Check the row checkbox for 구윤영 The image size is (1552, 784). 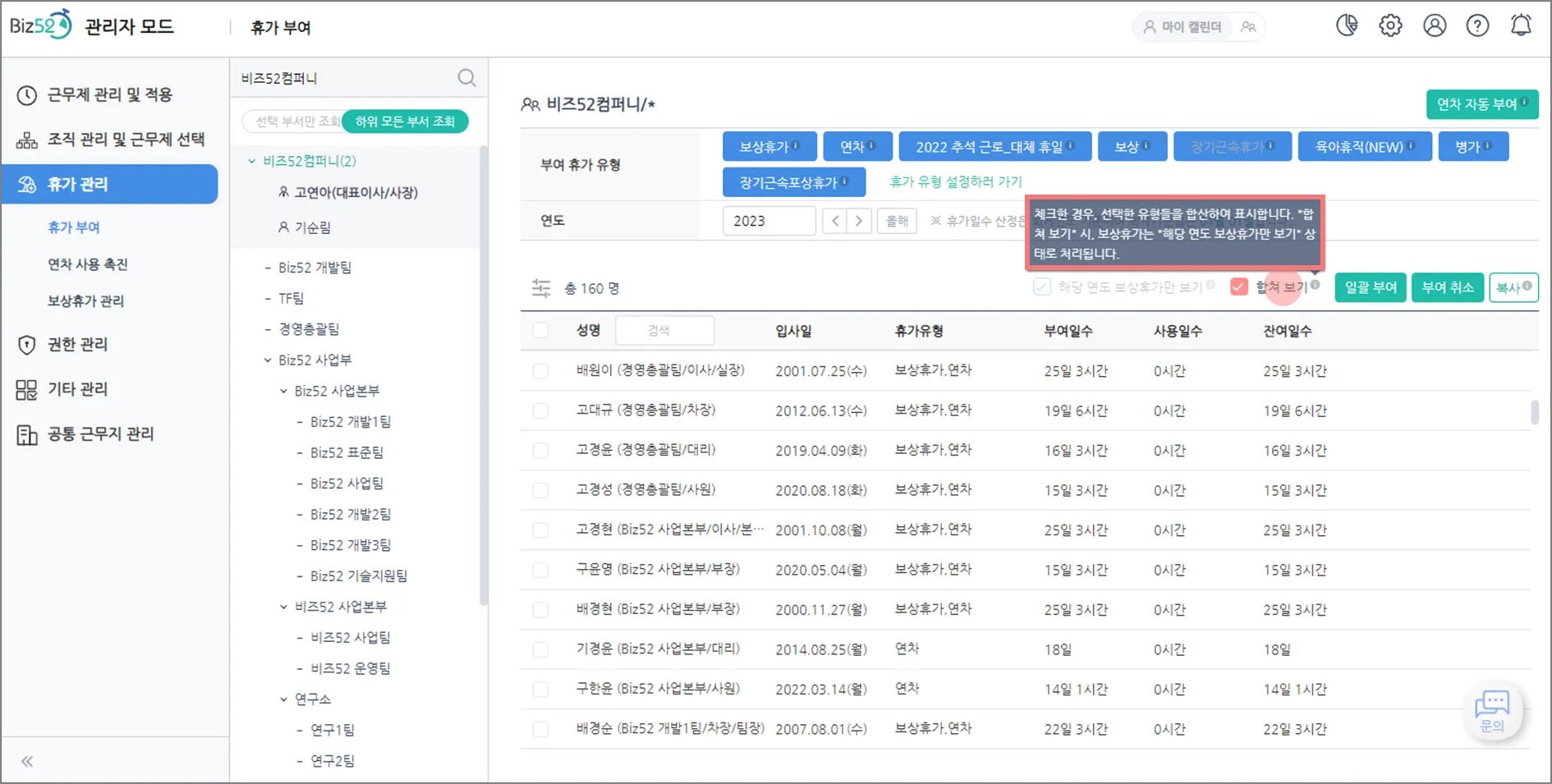pyautogui.click(x=540, y=570)
